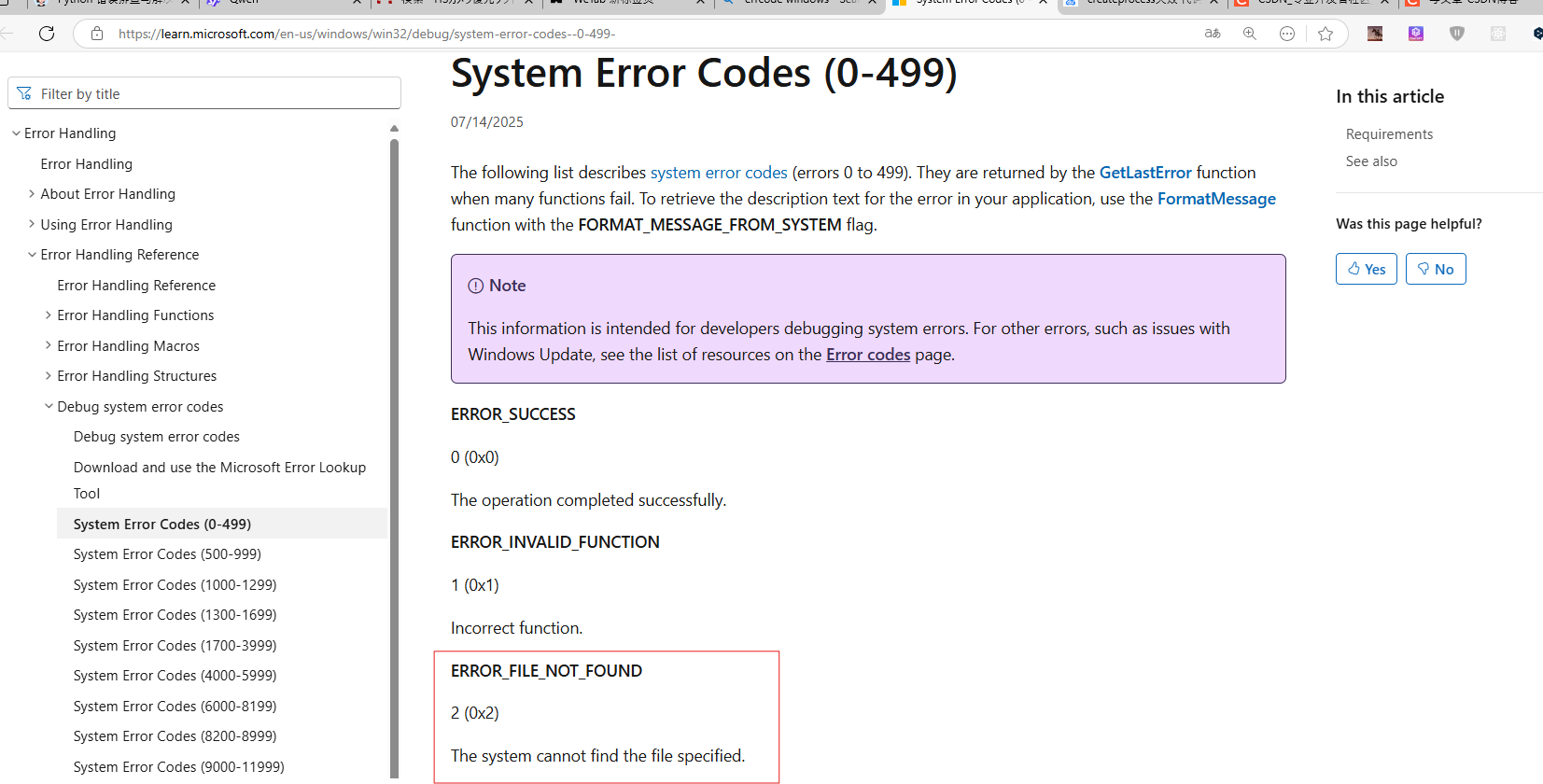Open the translate page icon
This screenshot has height=784, width=1543.
(1213, 34)
